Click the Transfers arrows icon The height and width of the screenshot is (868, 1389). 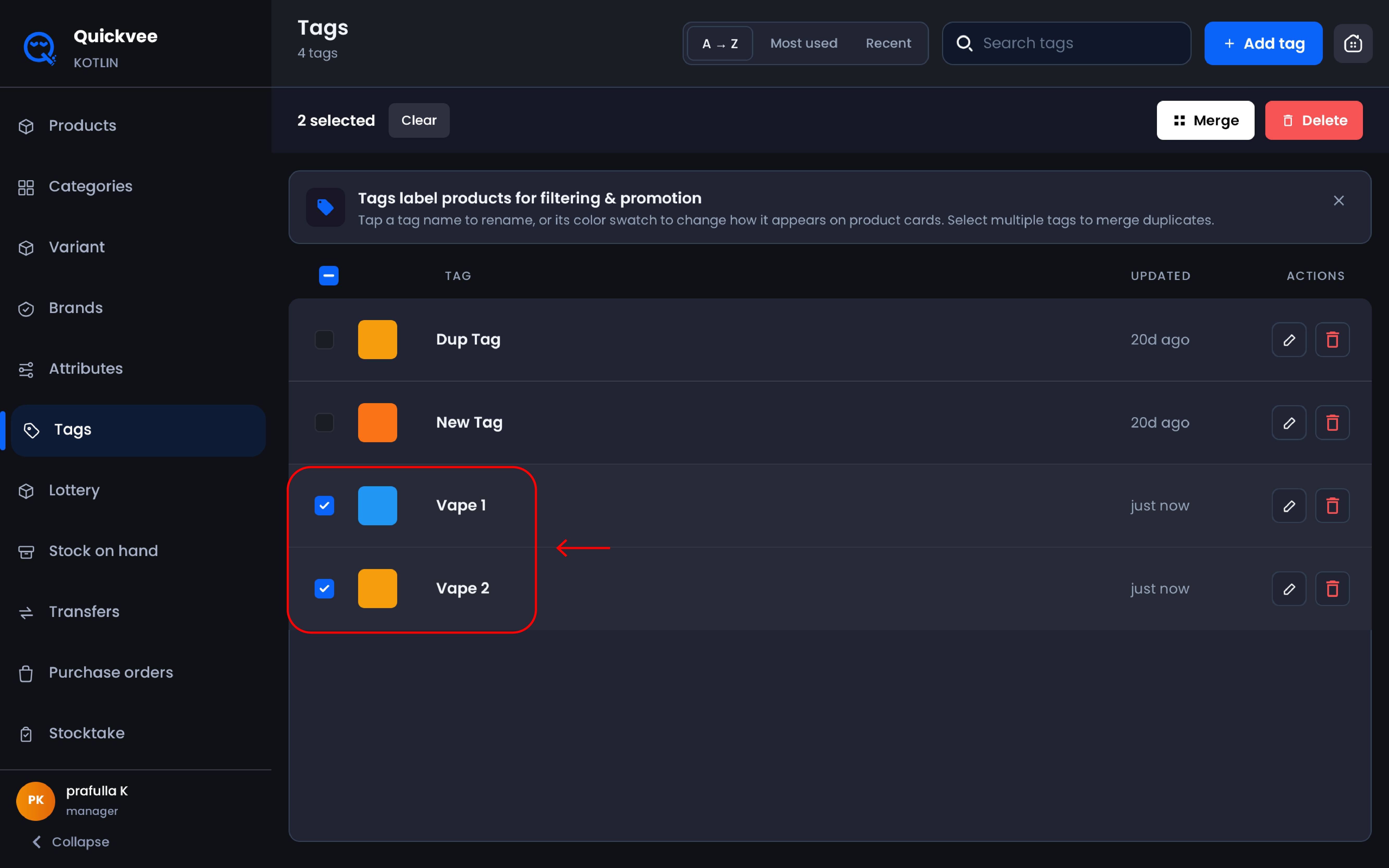click(x=26, y=613)
